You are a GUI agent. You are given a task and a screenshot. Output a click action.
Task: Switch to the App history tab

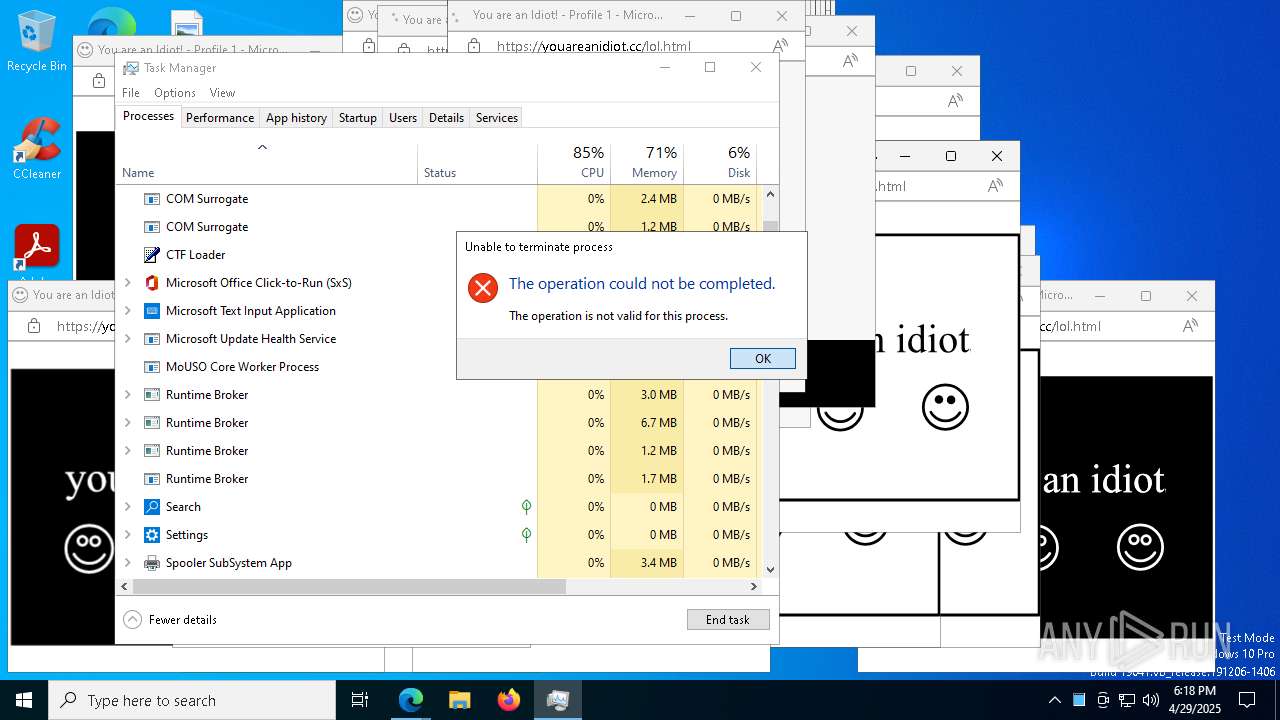point(296,117)
